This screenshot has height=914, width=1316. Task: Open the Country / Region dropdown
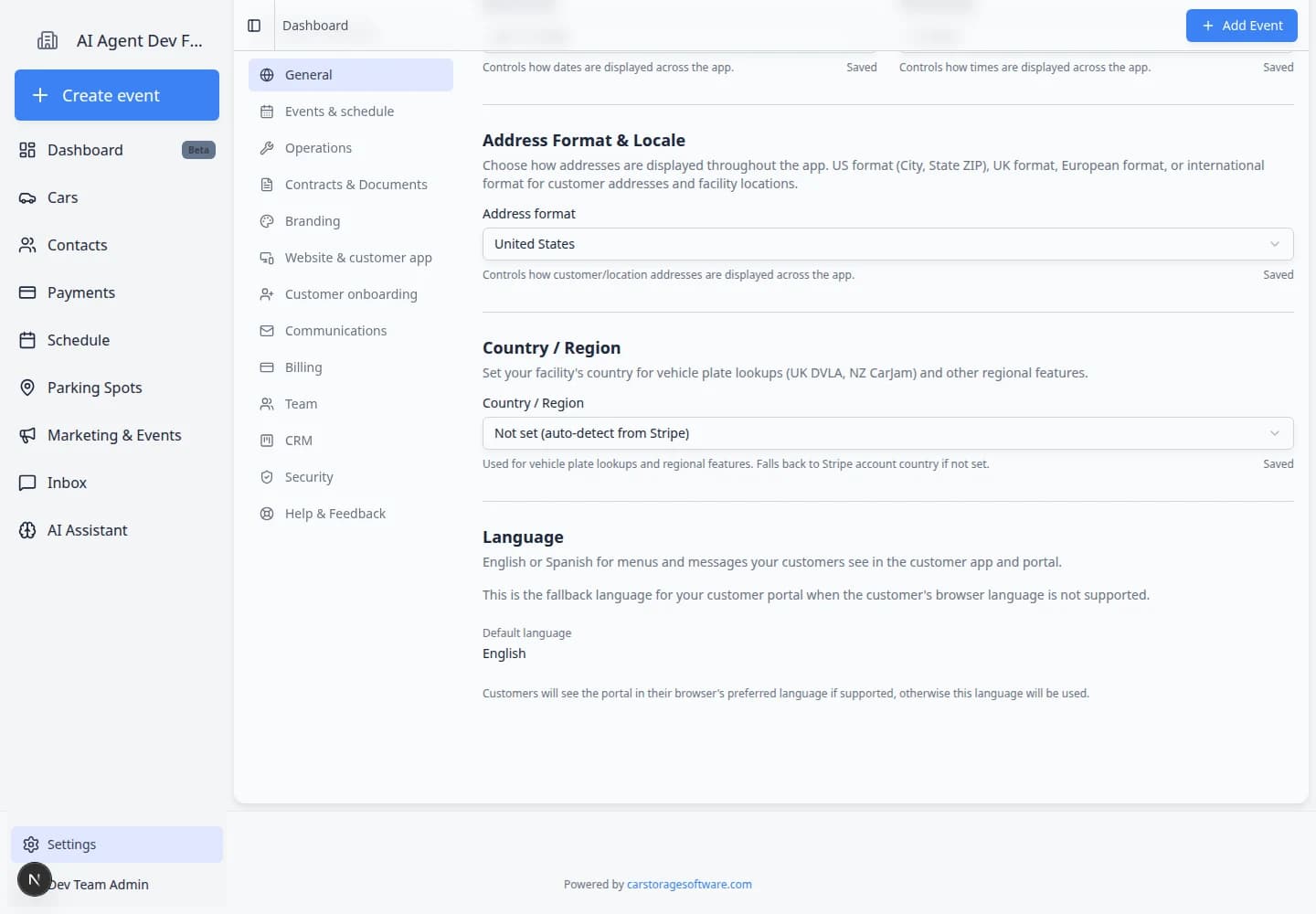pos(887,433)
